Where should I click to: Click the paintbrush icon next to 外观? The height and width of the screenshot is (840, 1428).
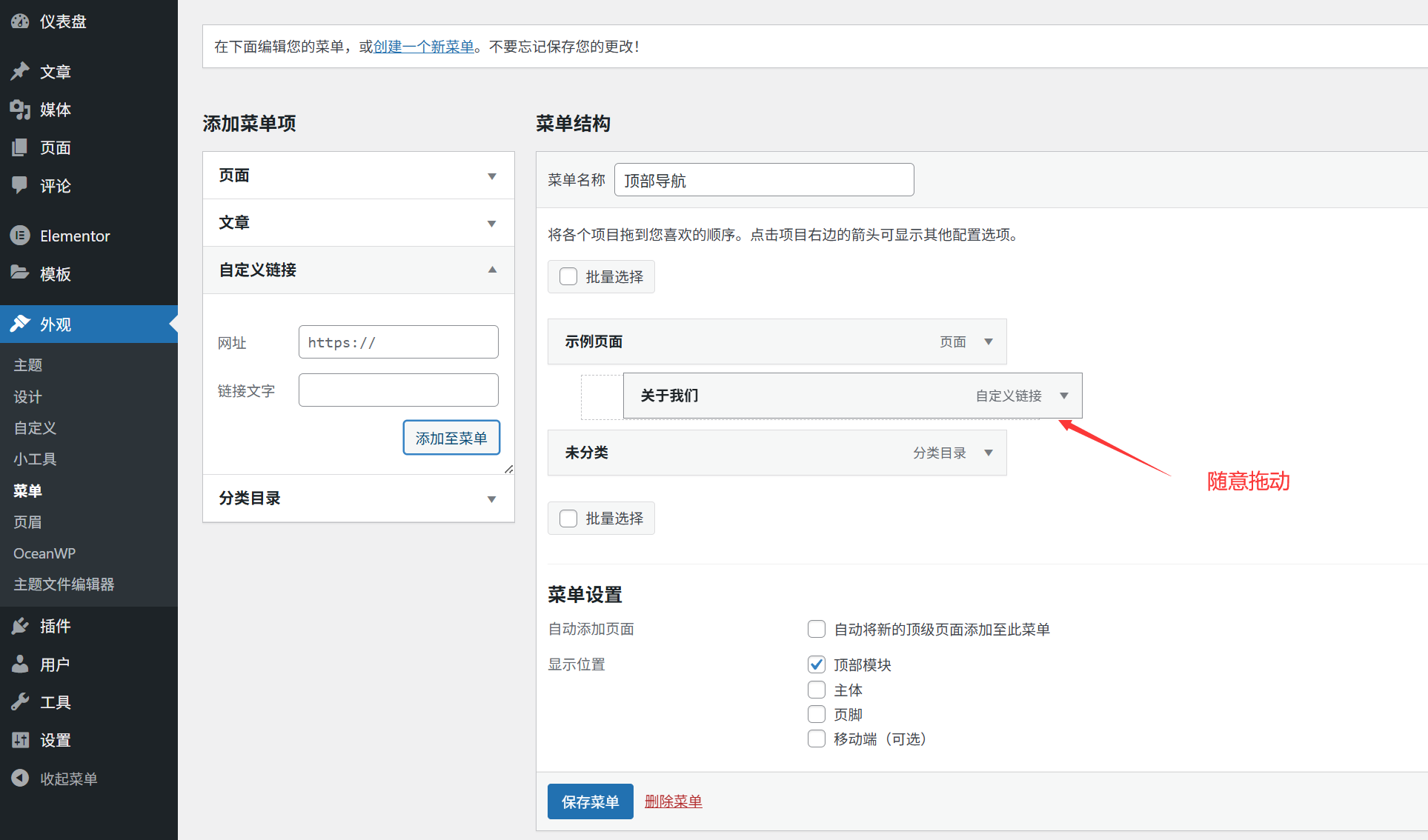click(x=20, y=324)
